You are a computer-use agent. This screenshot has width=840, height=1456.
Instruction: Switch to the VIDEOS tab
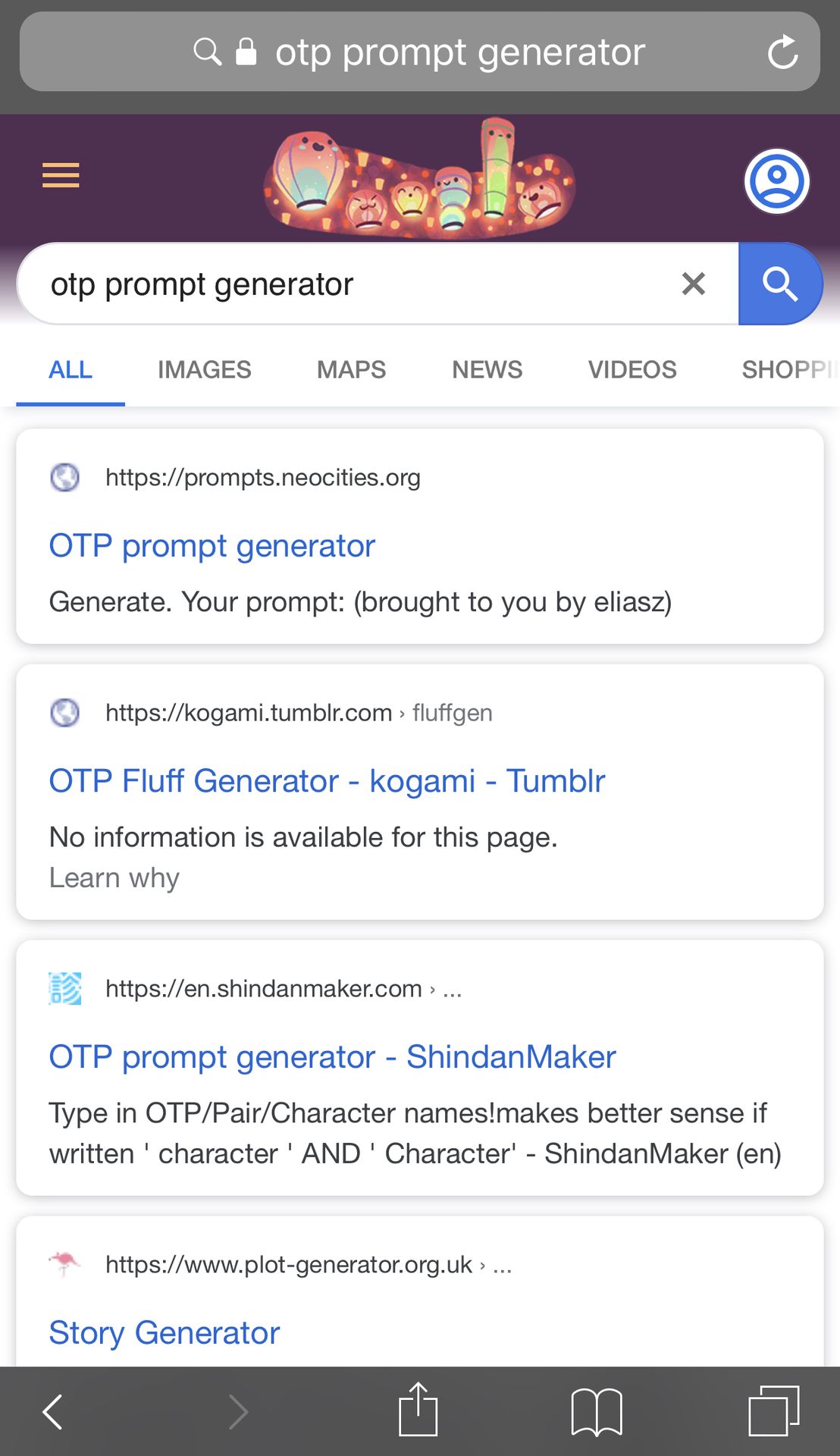pyautogui.click(x=632, y=369)
